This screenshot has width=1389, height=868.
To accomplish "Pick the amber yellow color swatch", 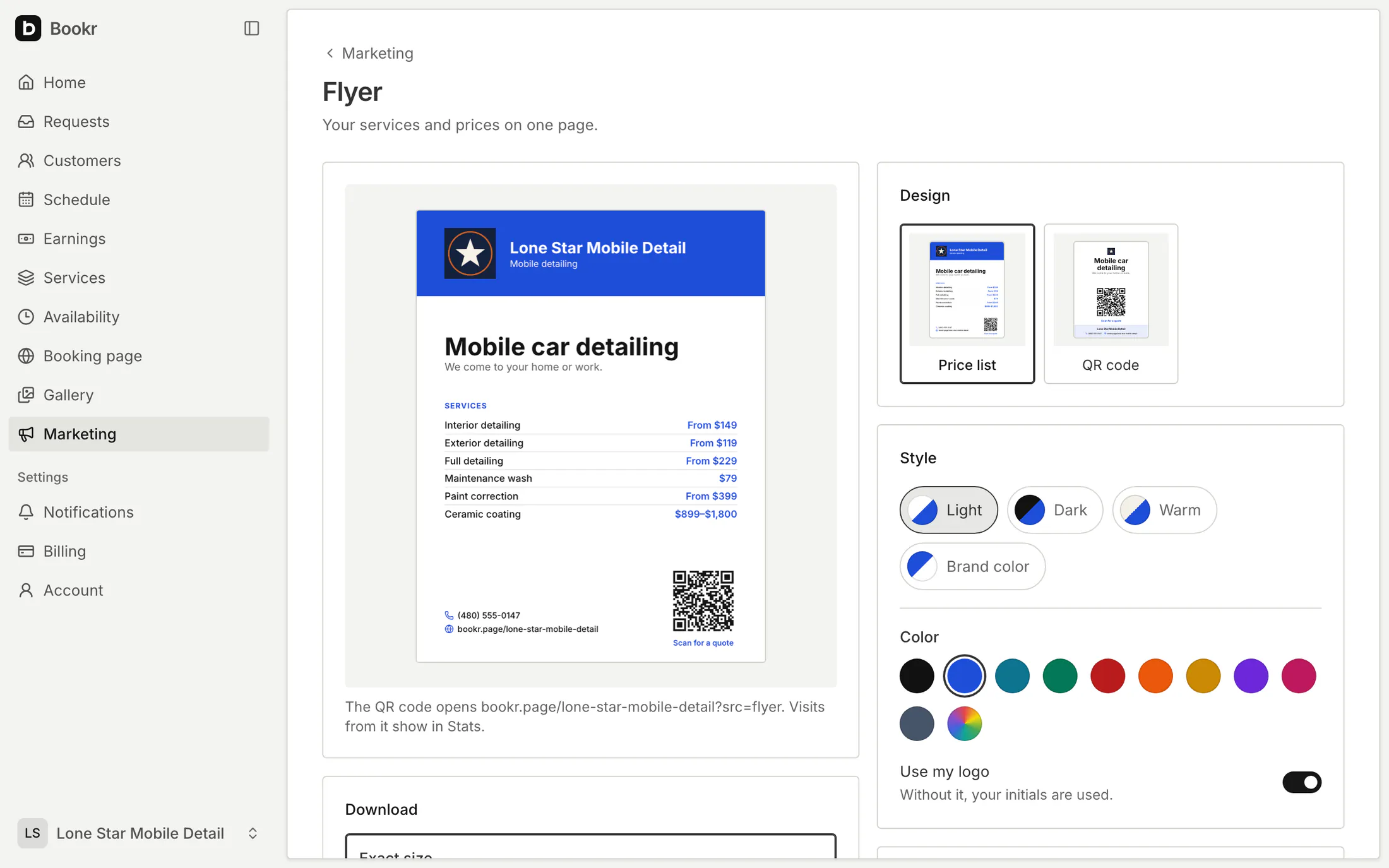I will click(x=1203, y=676).
